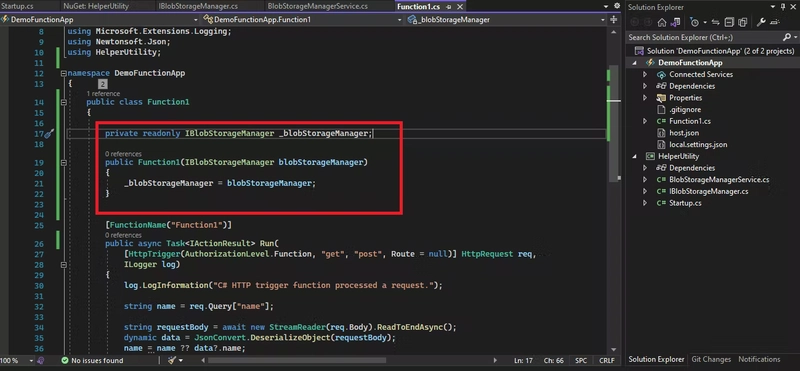Screen dimensions: 800x371
Task: Toggle auto-hide pin on Solution Explorer
Action: click(783, 7)
